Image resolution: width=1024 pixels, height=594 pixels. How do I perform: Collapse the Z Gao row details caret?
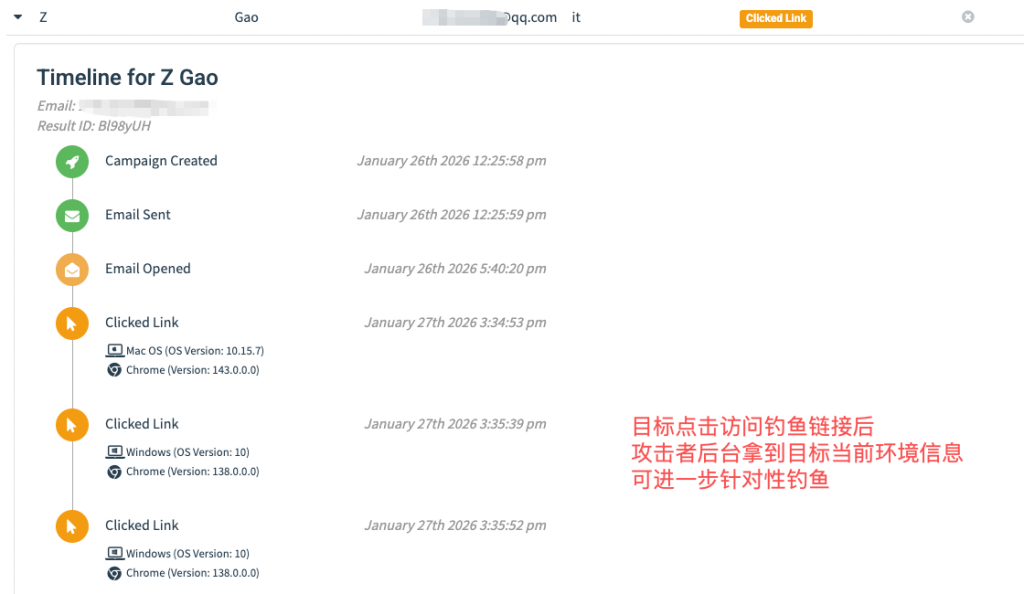tap(18, 17)
